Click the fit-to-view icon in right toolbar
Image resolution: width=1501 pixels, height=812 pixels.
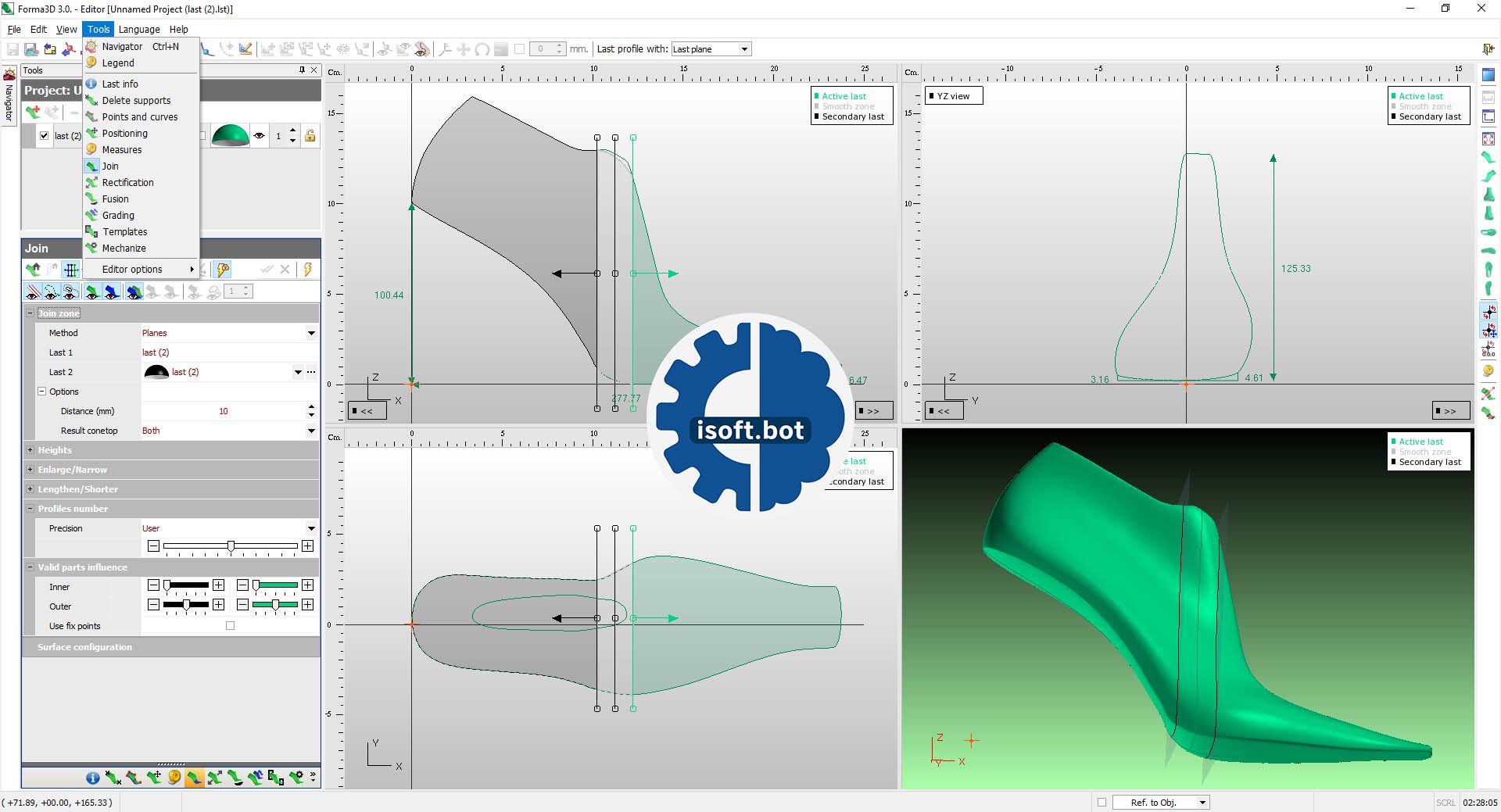[1488, 138]
